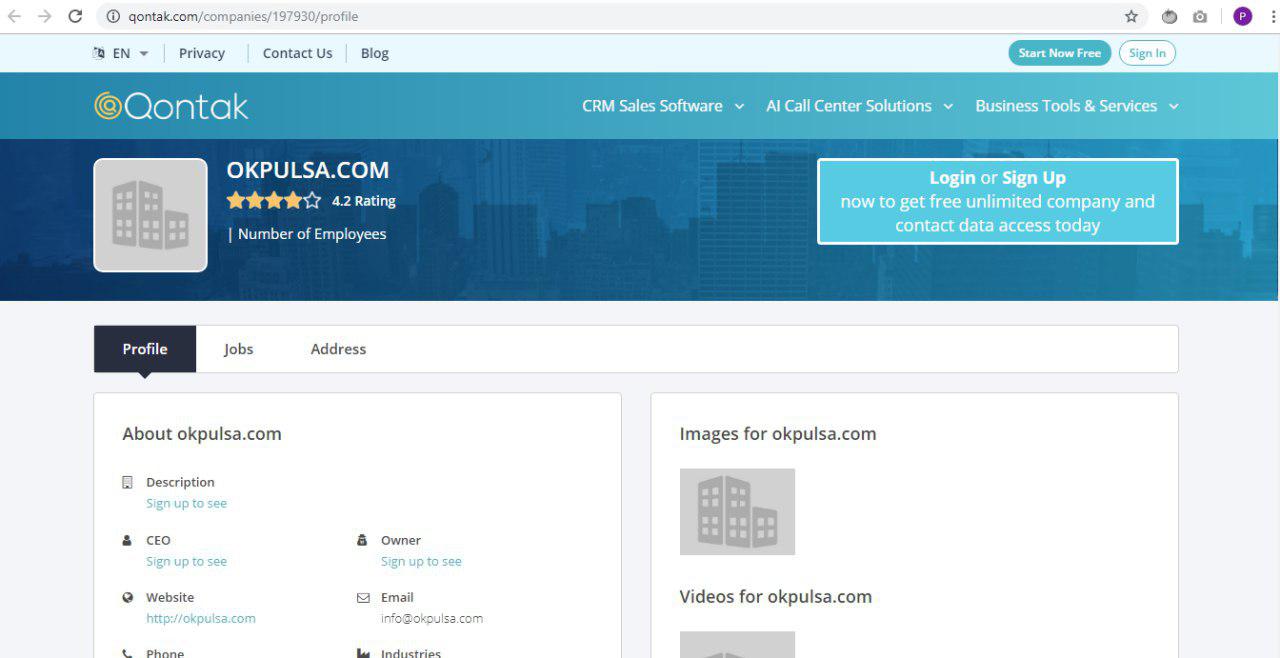The image size is (1280, 658).
Task: Click the Start Now Free button
Action: click(1060, 53)
